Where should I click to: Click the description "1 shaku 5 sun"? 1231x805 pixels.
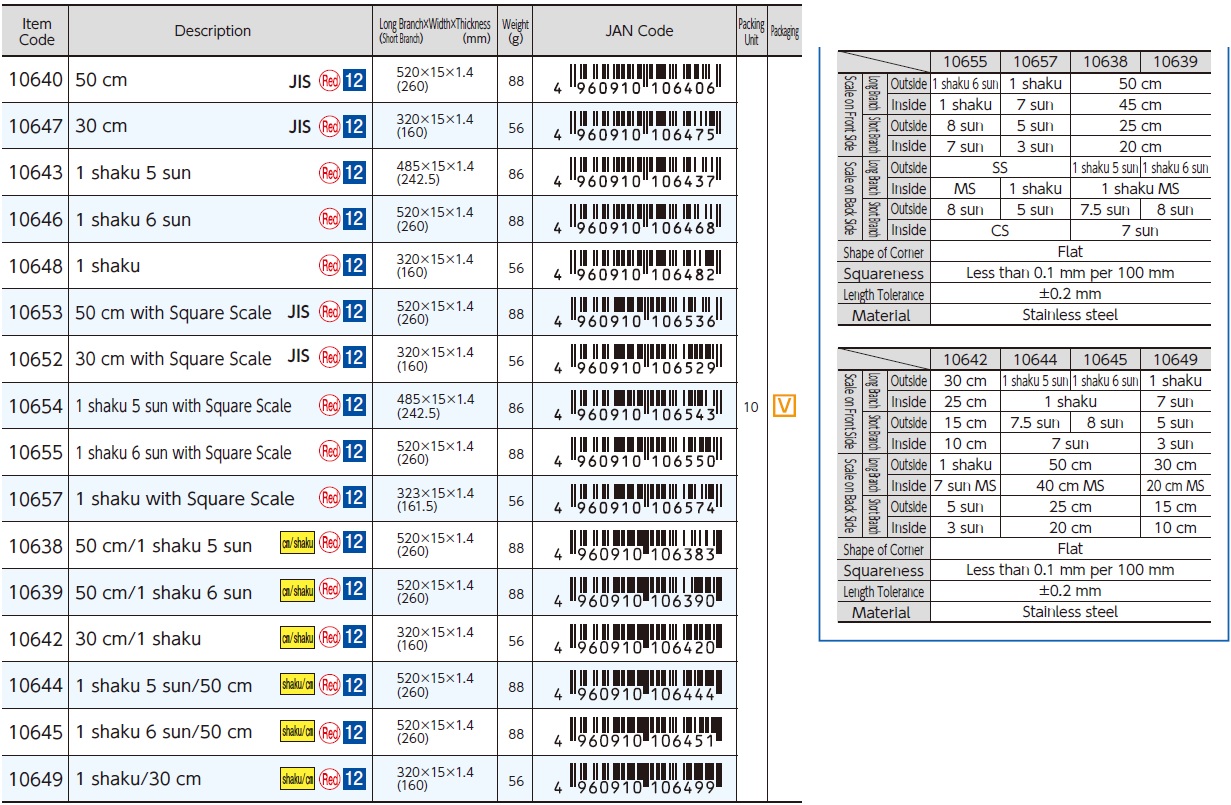(x=133, y=173)
